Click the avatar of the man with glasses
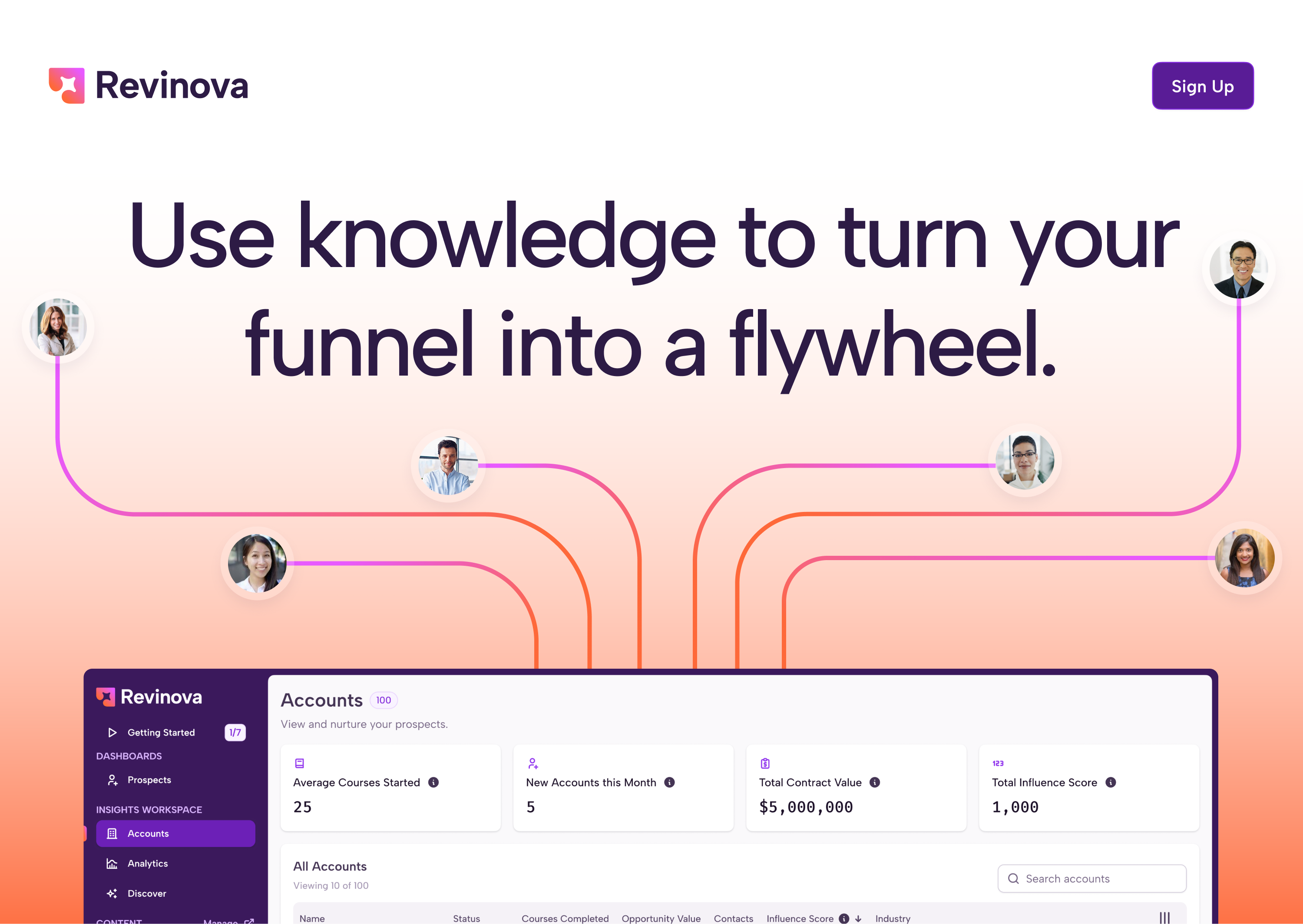 coord(1239,269)
